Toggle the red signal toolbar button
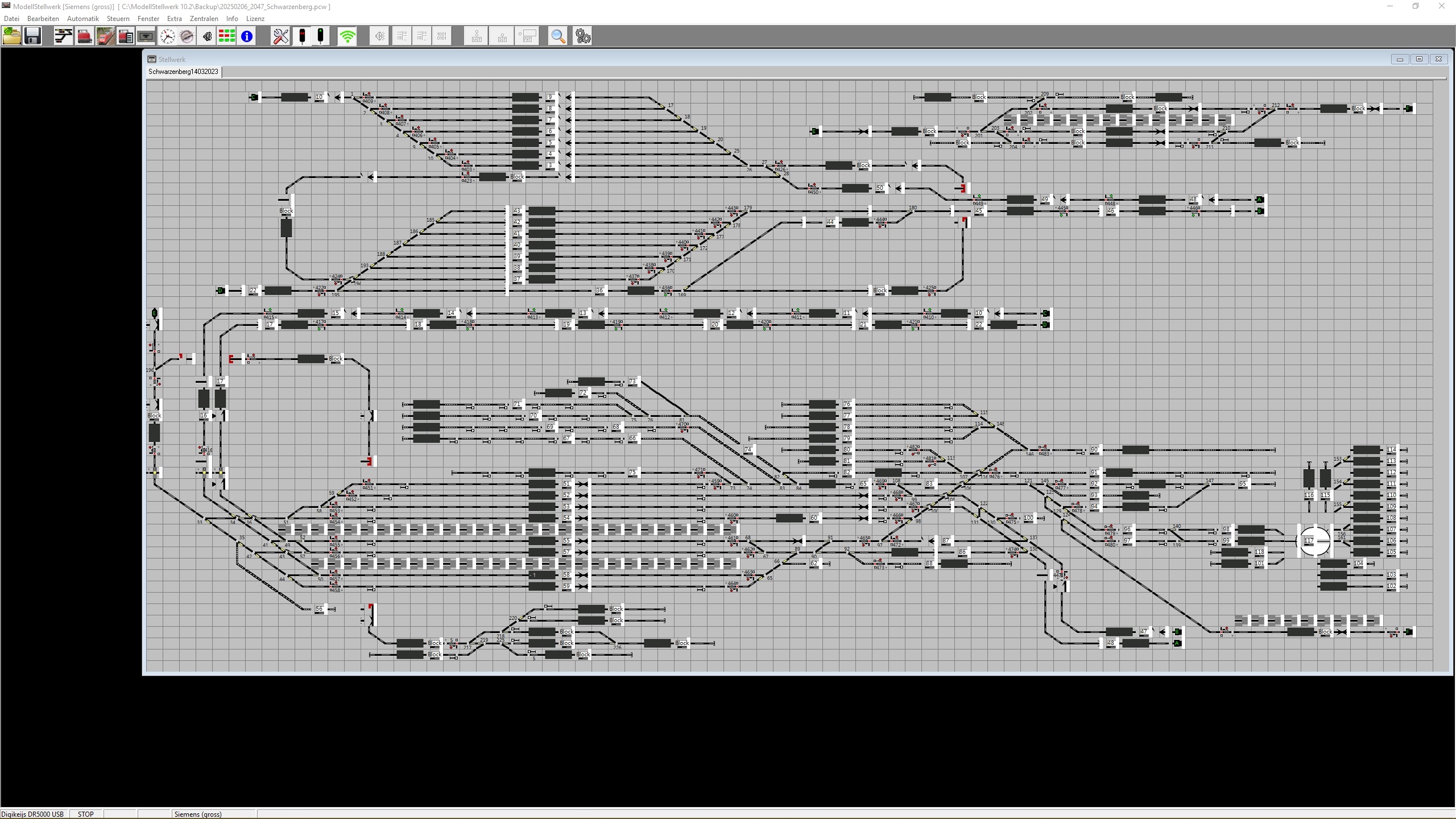 pyautogui.click(x=302, y=36)
